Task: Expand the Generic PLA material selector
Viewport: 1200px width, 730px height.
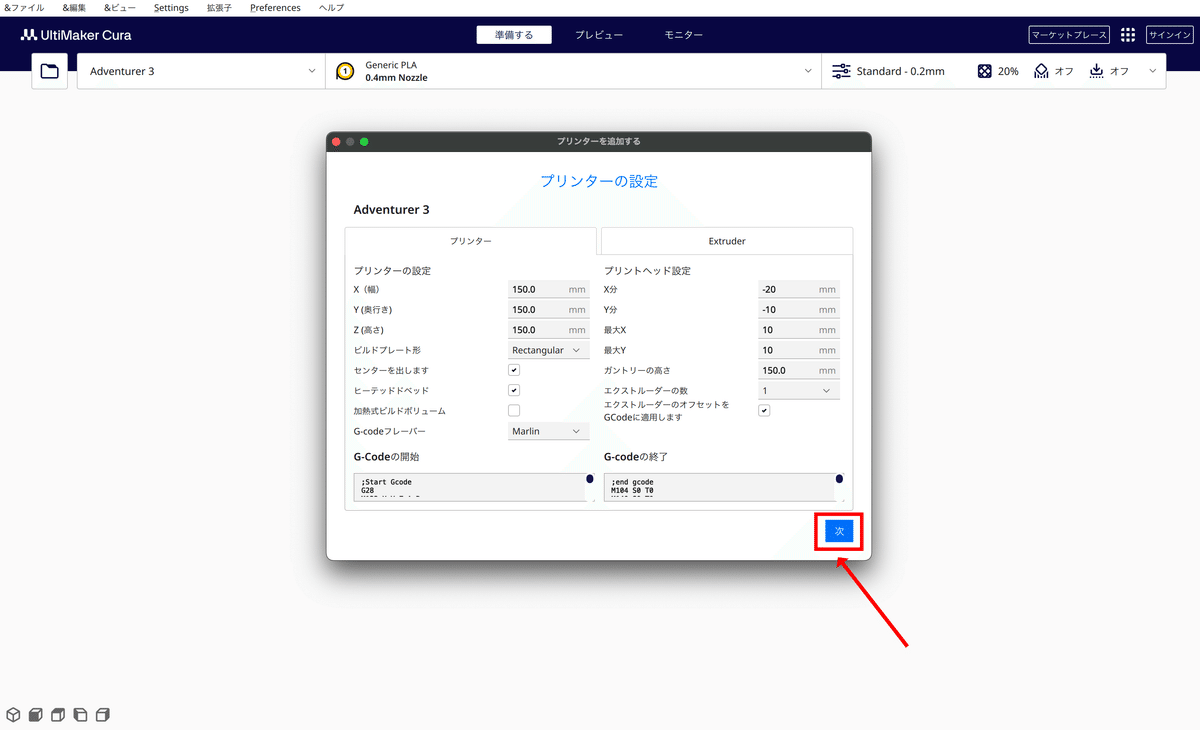Action: (x=573, y=71)
